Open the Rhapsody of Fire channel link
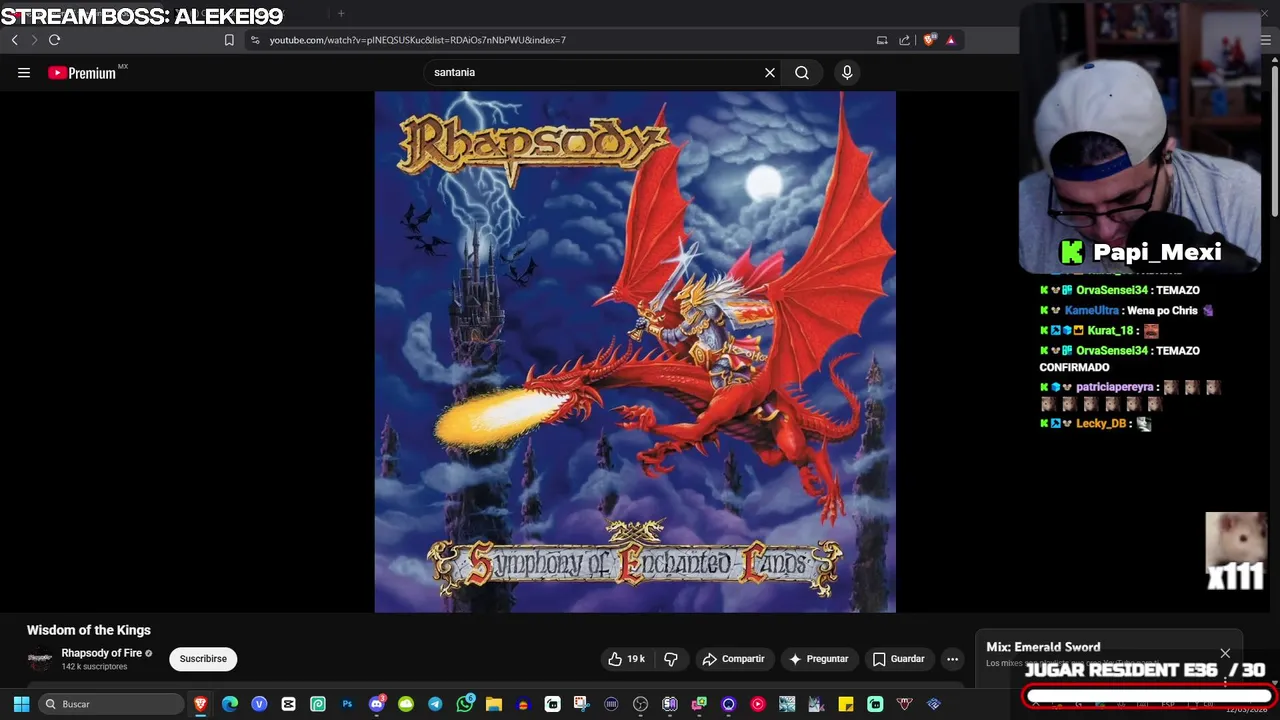Screen dimensions: 1280x720 (102, 653)
